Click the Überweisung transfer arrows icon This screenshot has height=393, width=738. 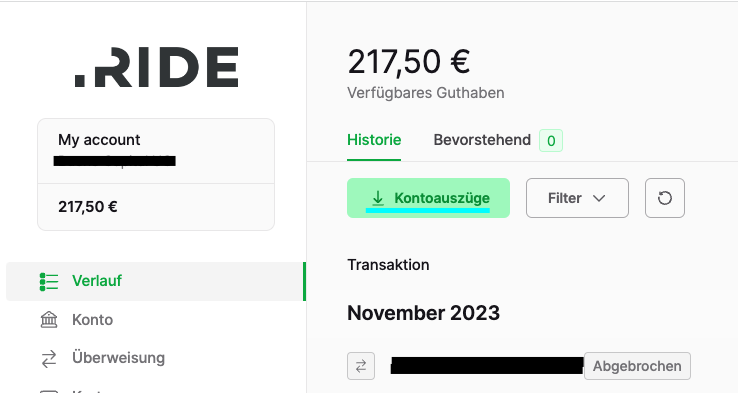coord(49,359)
